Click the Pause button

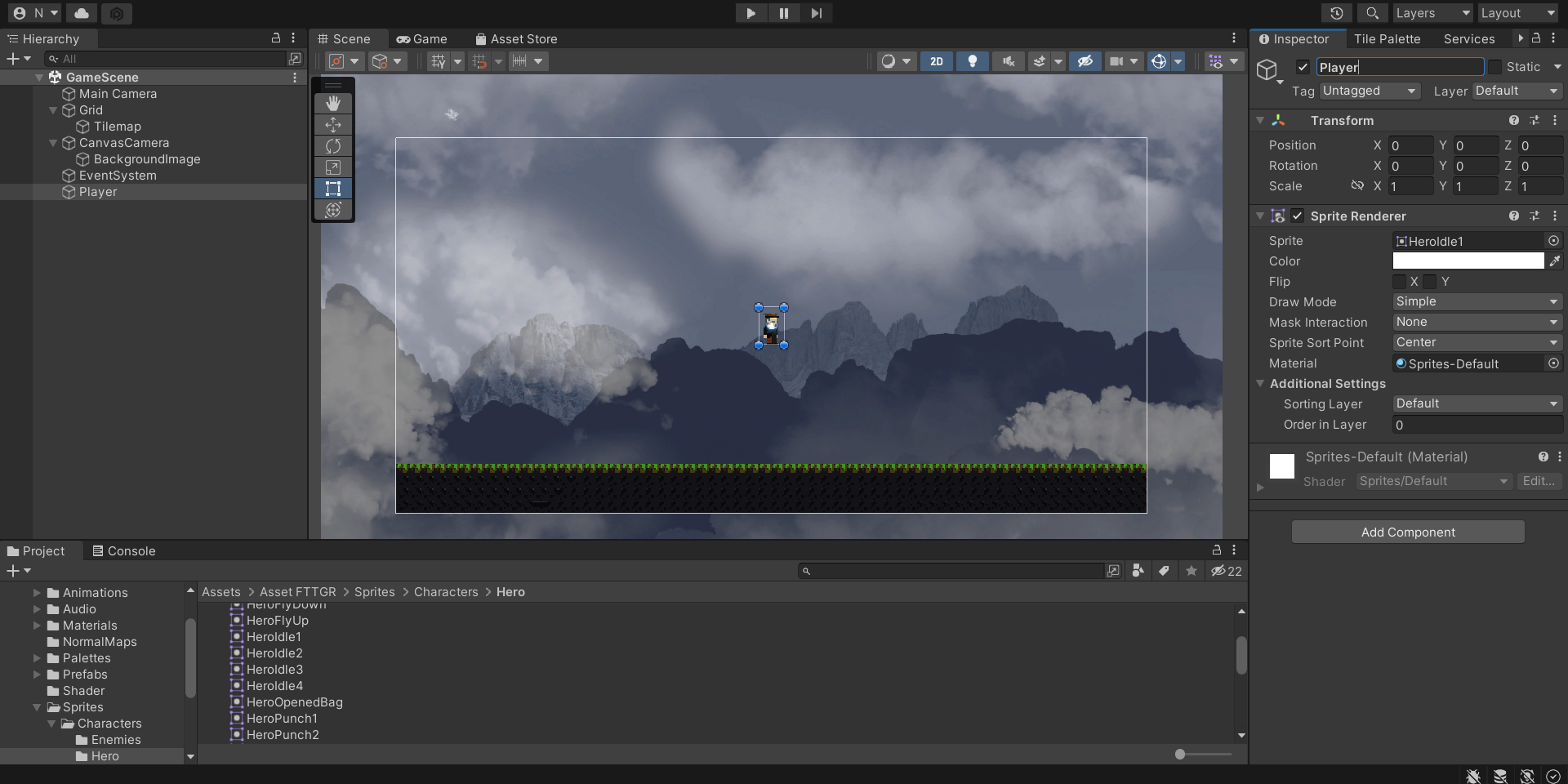tap(784, 13)
